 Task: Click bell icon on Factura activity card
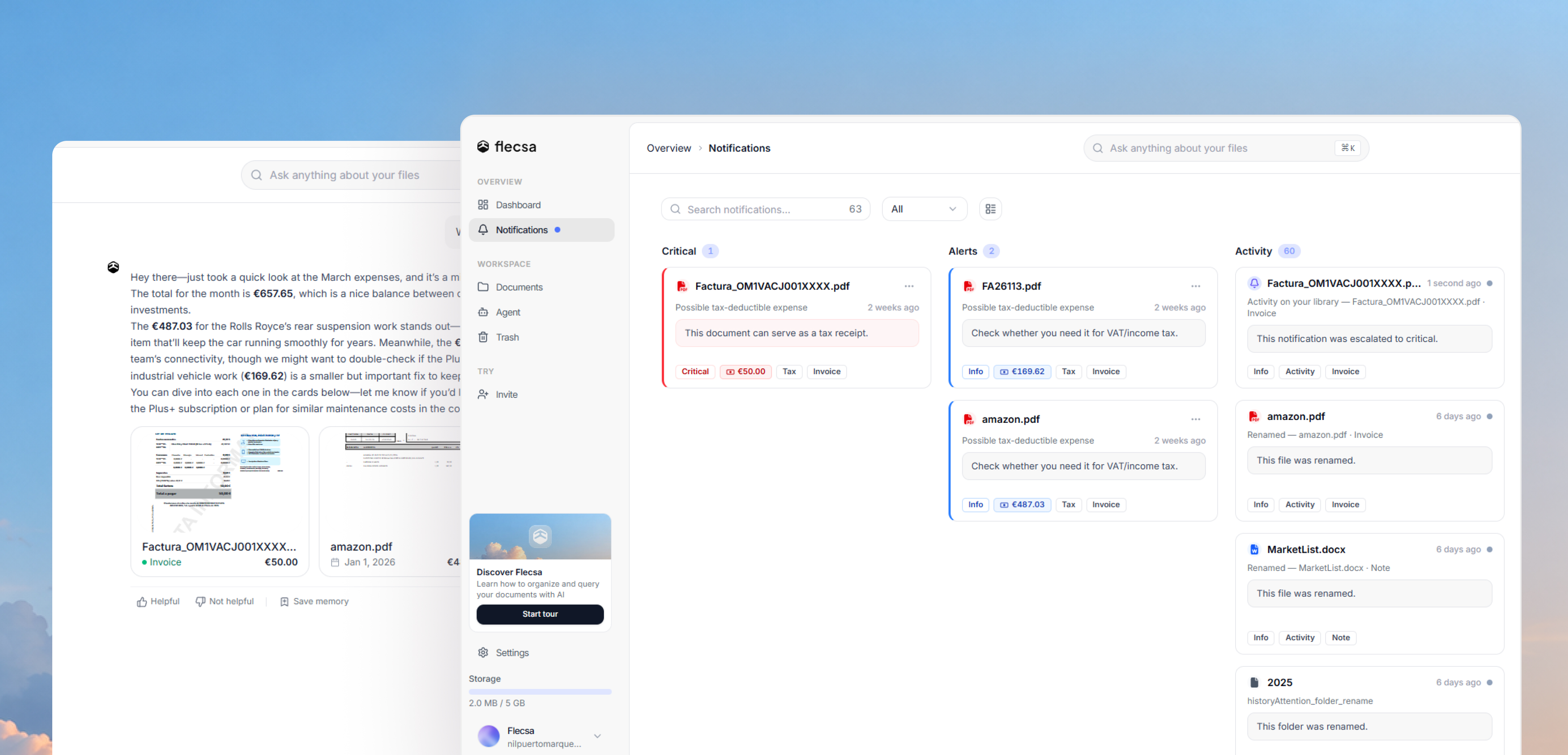click(1254, 283)
